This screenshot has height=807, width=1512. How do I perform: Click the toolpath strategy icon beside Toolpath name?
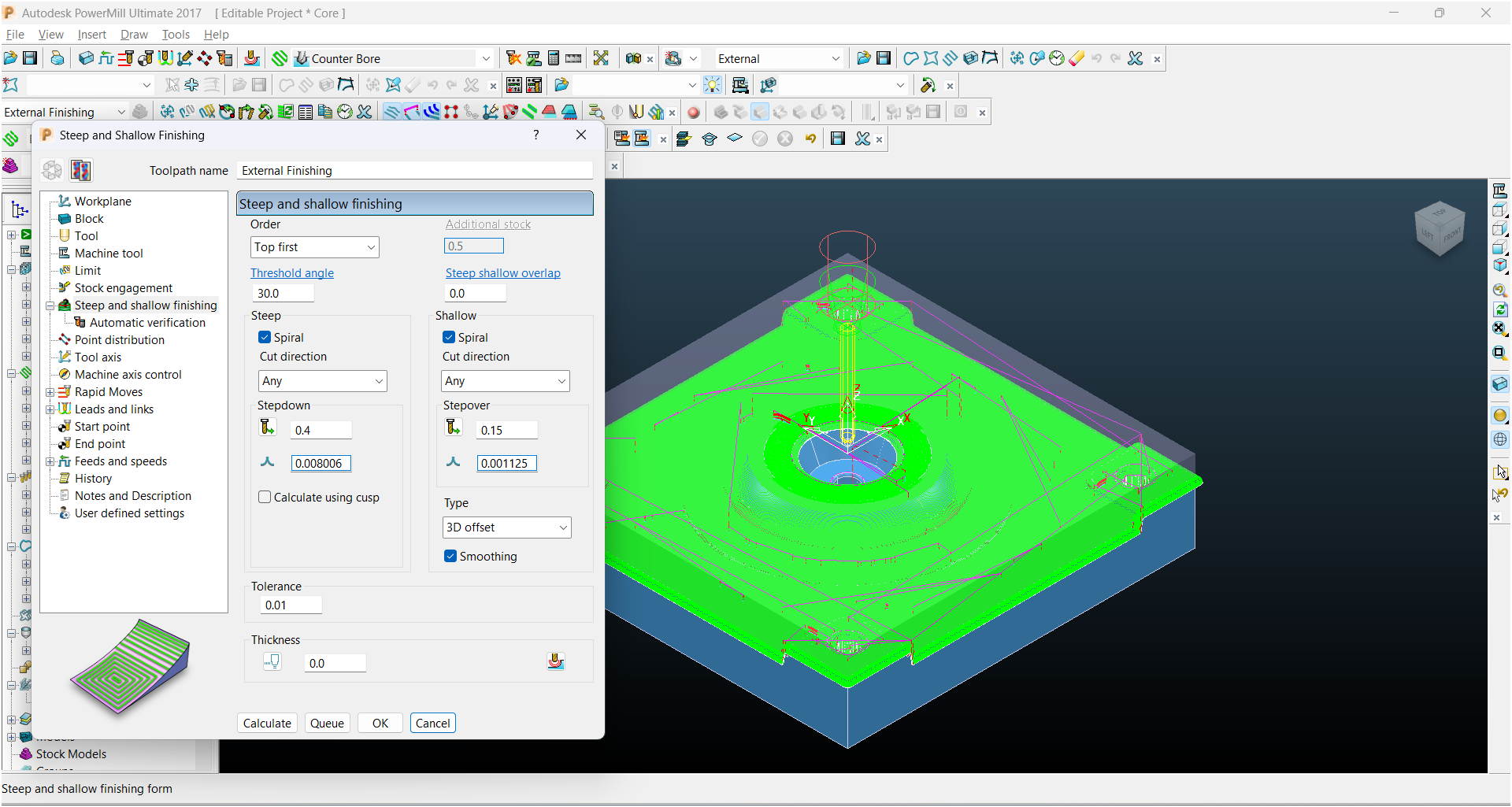(x=81, y=170)
